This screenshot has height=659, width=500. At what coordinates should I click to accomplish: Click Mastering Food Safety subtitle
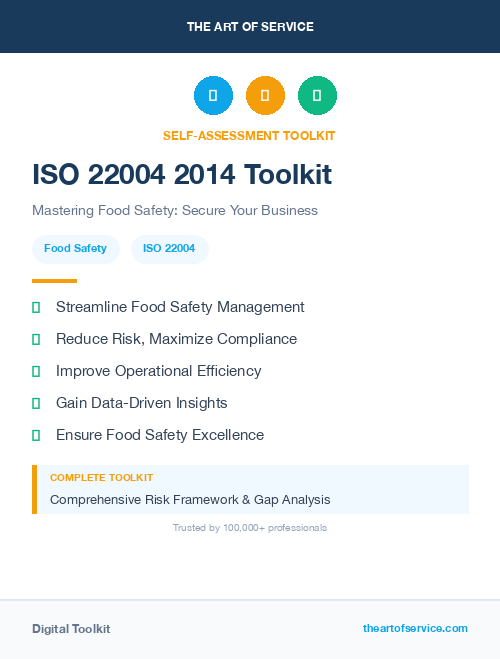[x=175, y=210]
